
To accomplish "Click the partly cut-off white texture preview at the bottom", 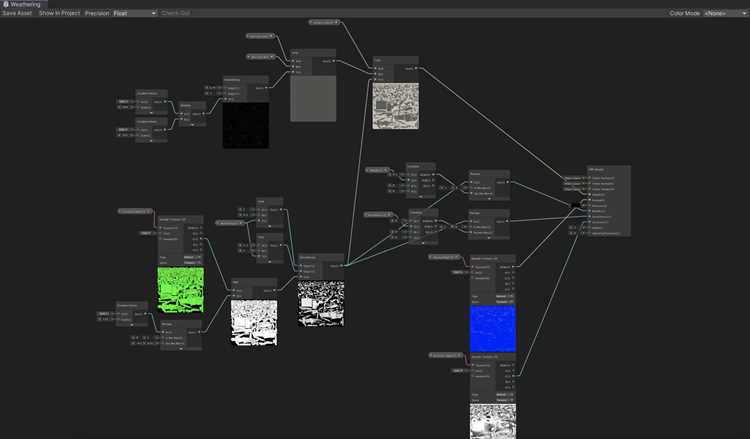I will (493, 421).
